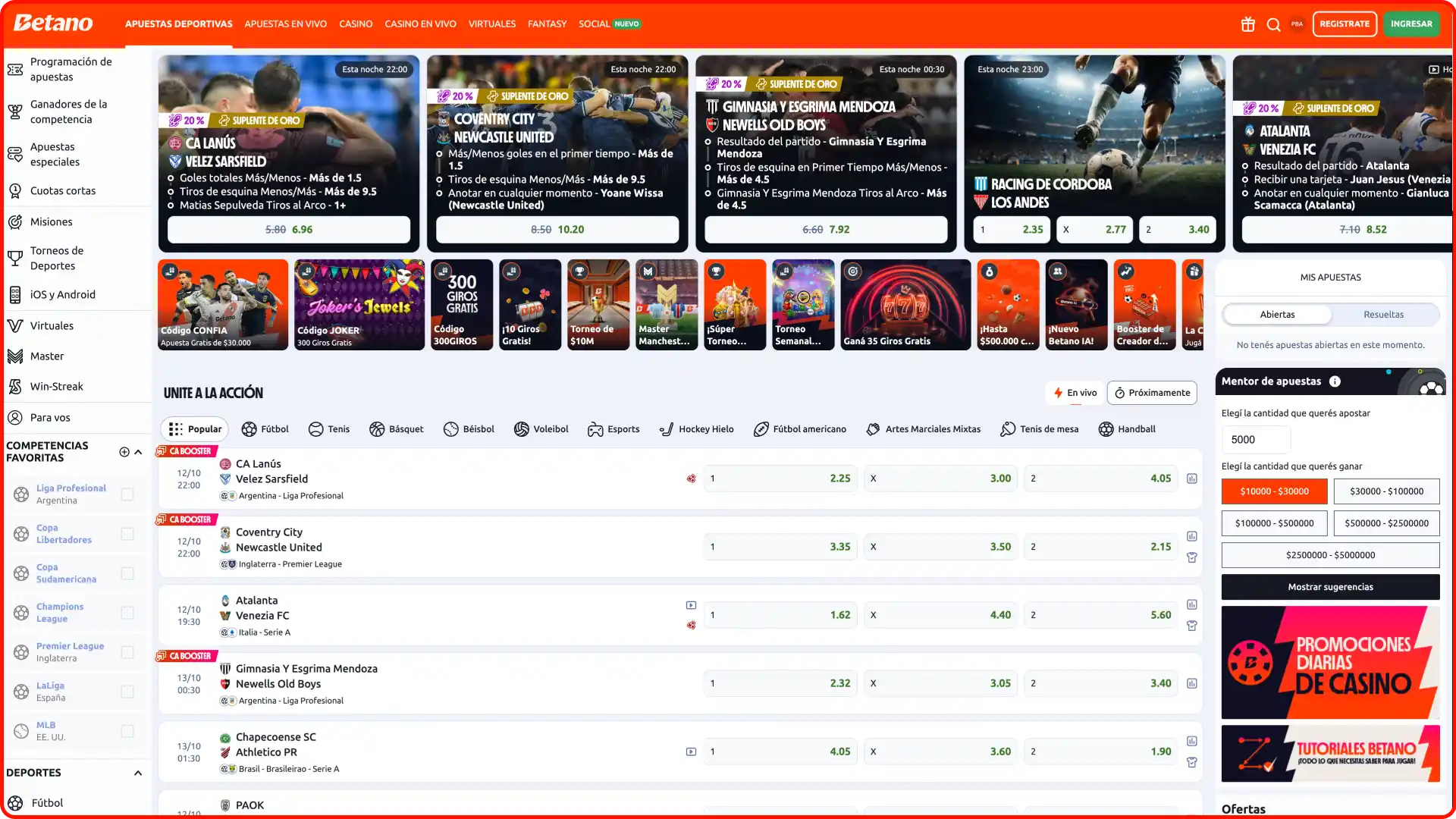
Task: Open the Misiones sidebar icon
Action: pyautogui.click(x=15, y=222)
